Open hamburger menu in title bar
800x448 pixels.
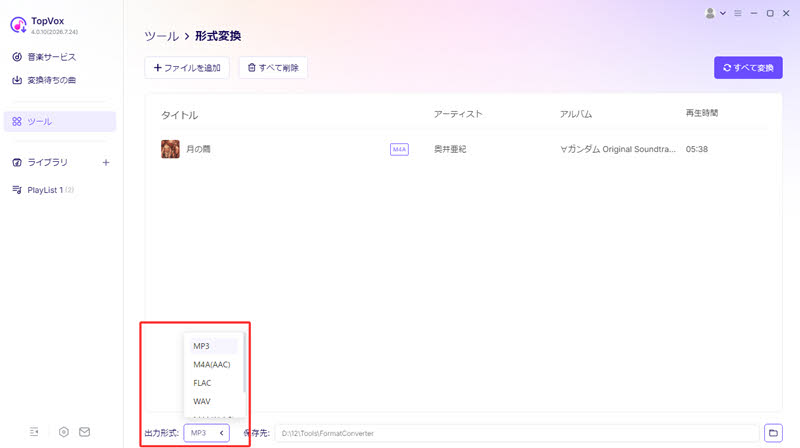(x=738, y=13)
